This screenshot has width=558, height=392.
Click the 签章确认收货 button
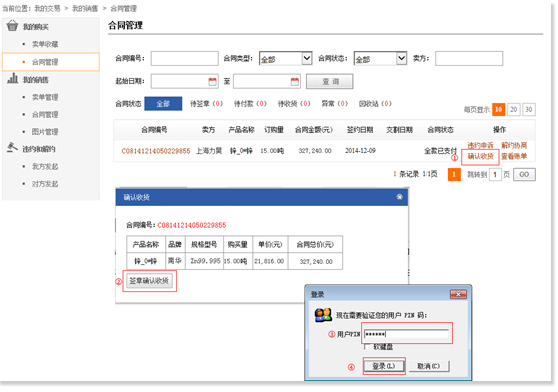pyautogui.click(x=149, y=281)
